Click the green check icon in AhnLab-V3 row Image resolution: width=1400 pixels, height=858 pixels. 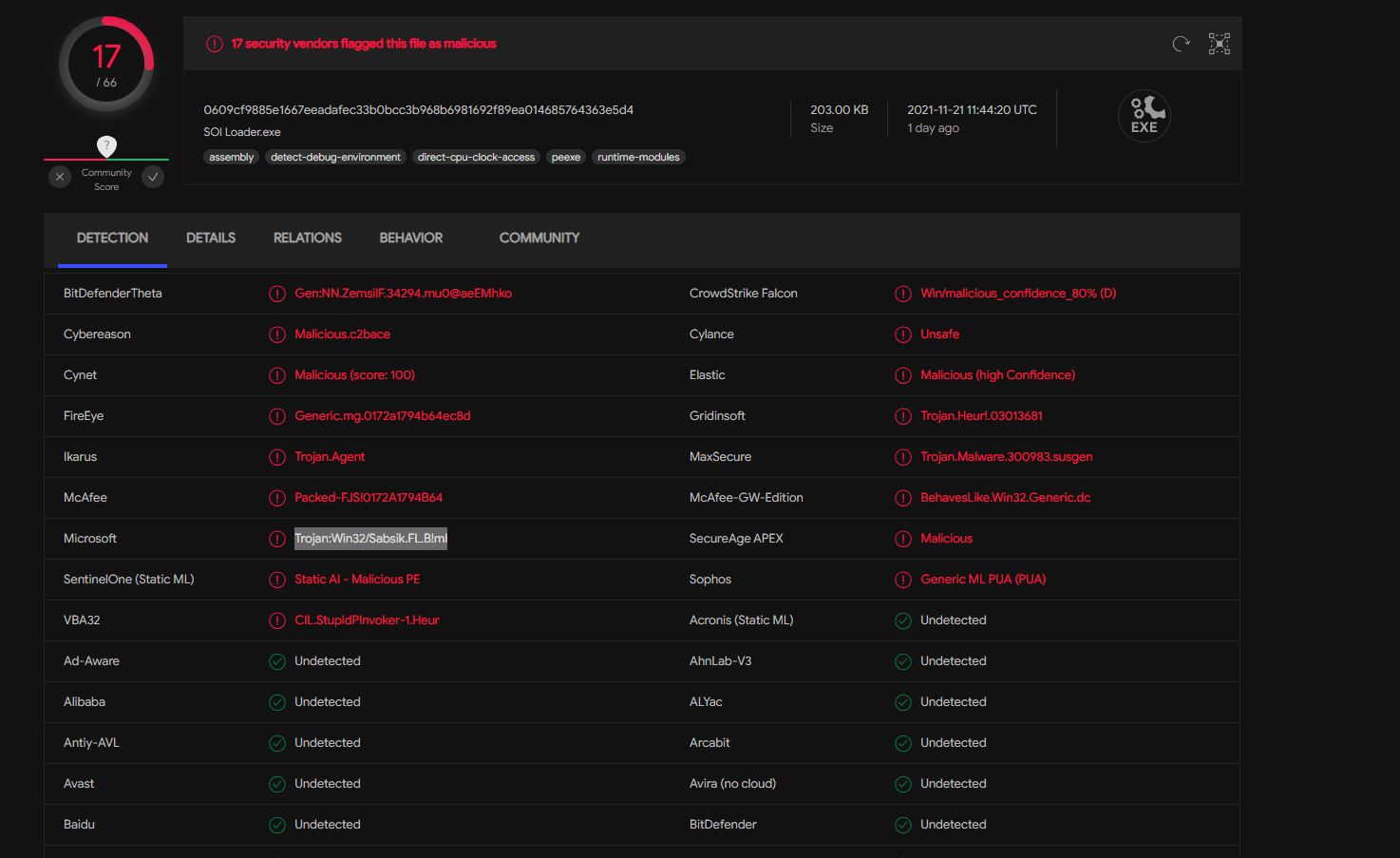[x=903, y=661]
